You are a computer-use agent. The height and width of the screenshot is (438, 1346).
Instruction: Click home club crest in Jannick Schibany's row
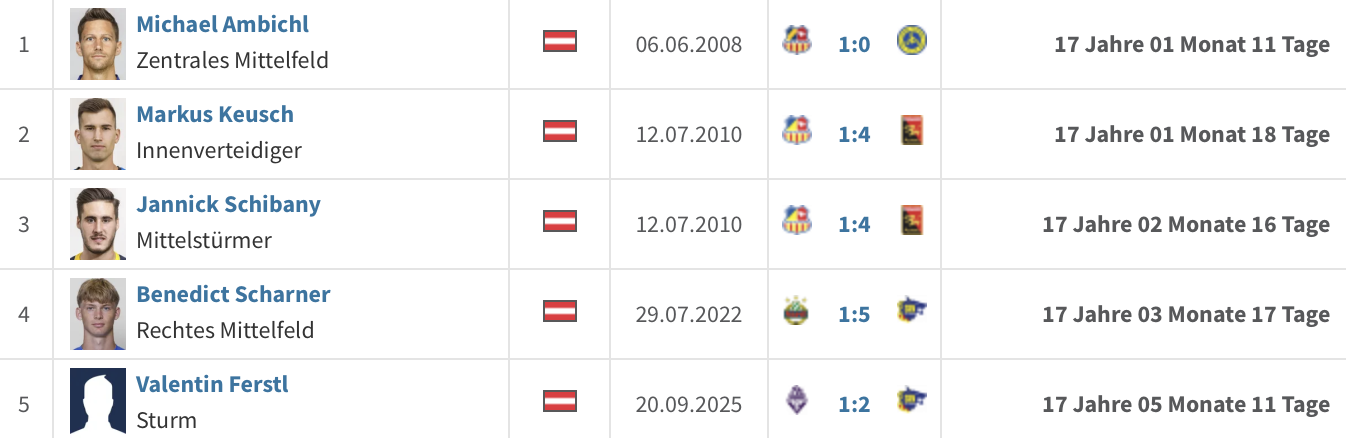(797, 221)
